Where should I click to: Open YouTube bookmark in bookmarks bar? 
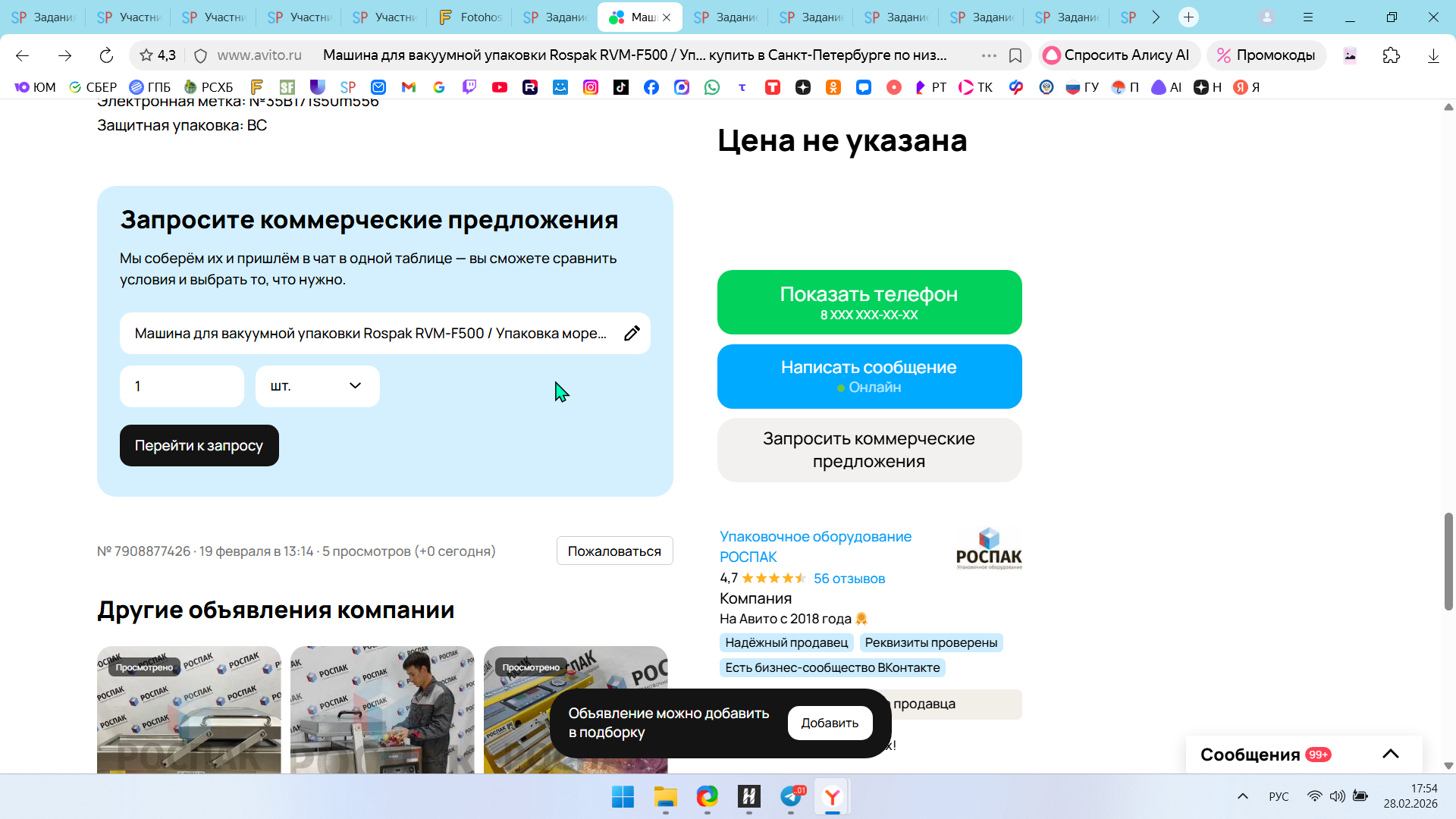tap(499, 87)
